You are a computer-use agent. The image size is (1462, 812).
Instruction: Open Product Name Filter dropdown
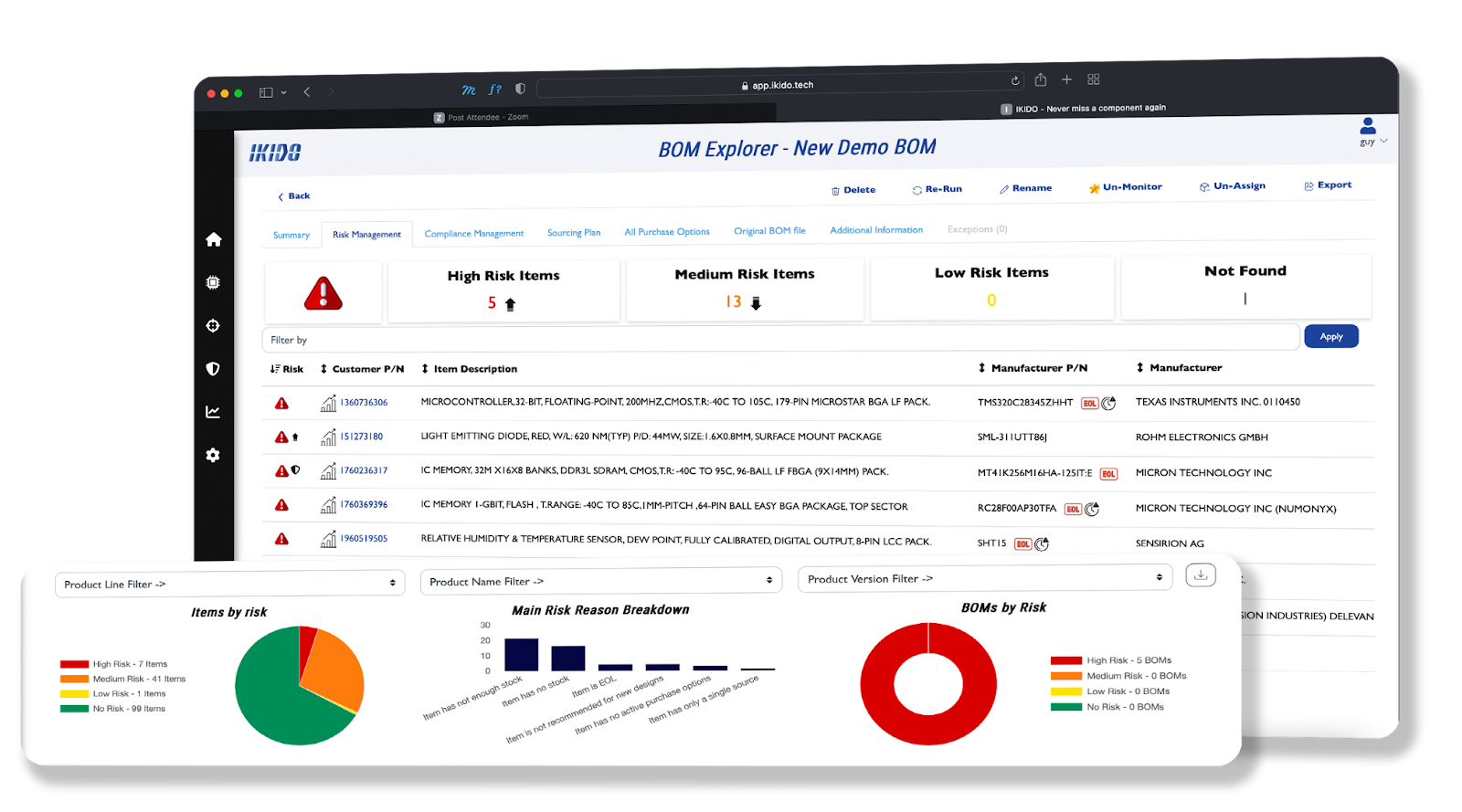600,581
